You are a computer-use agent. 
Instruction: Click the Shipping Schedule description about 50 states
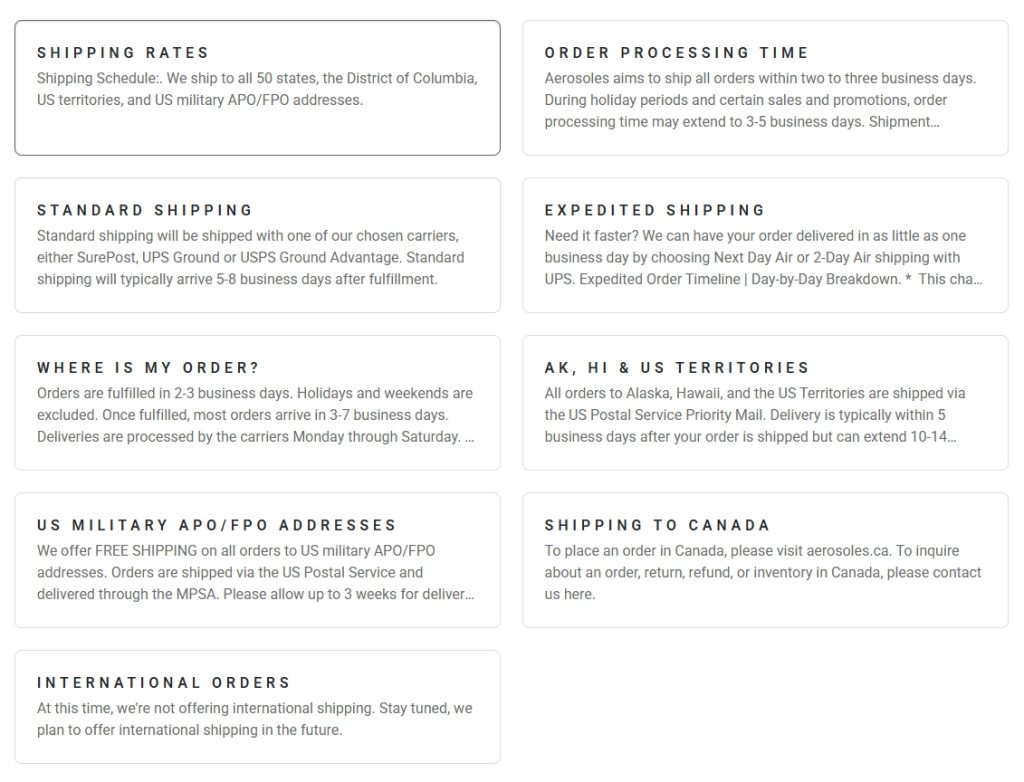click(257, 89)
